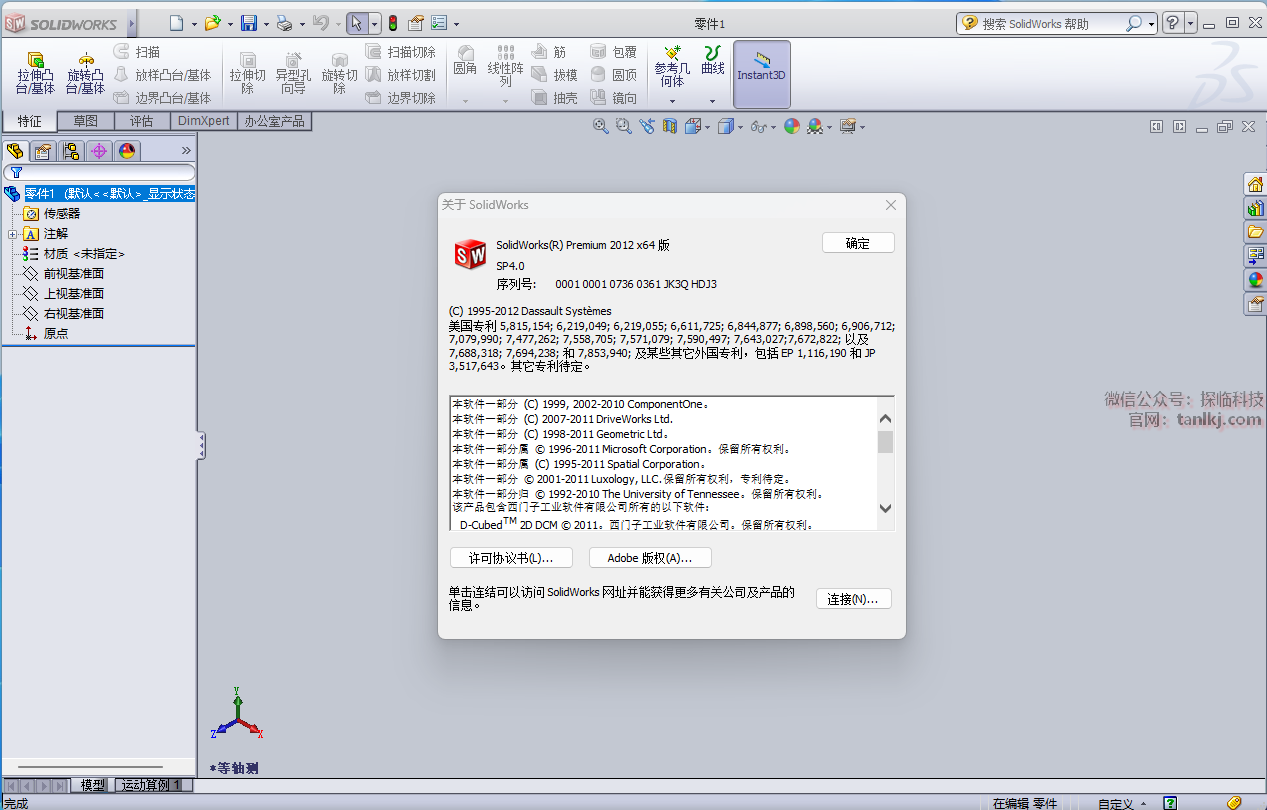Select the 旋转凸台/基体 revolve tool

[86, 73]
